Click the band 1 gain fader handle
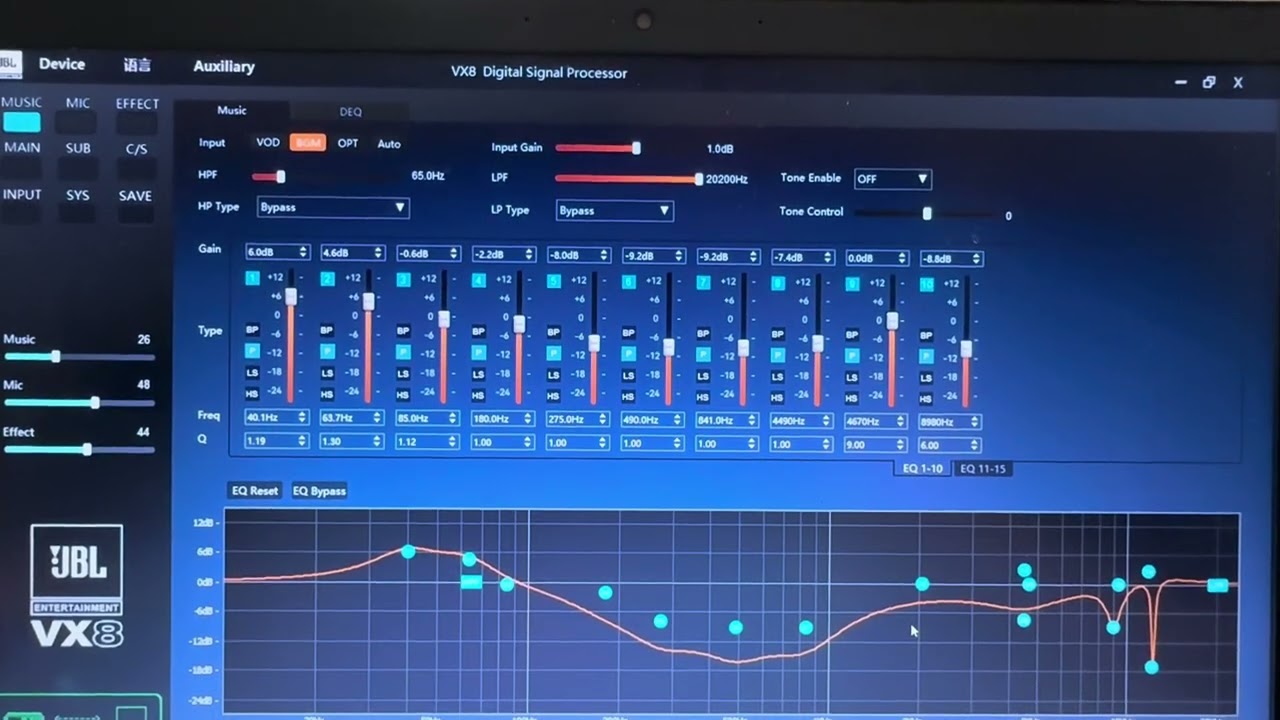 (291, 296)
